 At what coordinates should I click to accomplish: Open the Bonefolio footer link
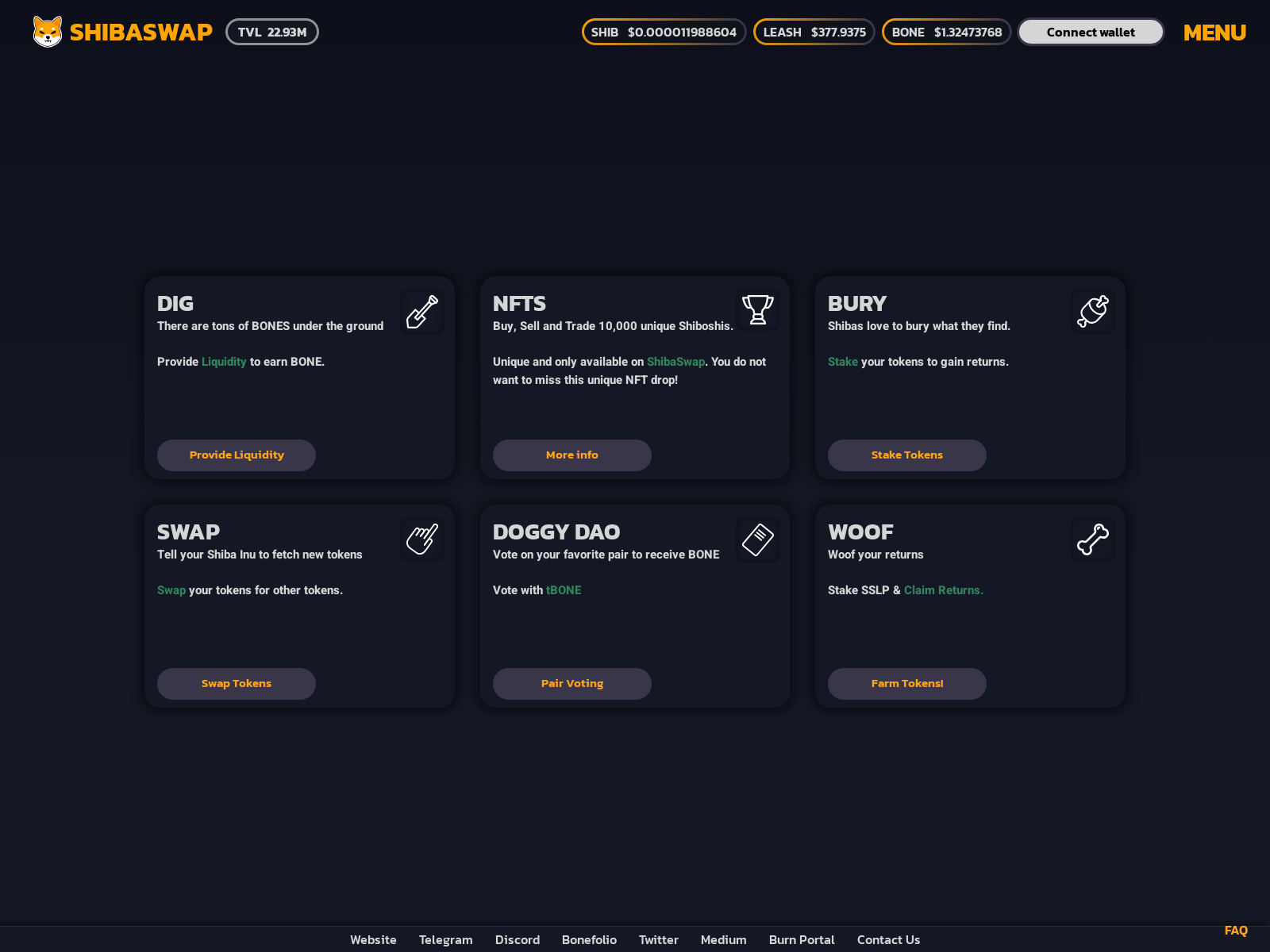[589, 940]
